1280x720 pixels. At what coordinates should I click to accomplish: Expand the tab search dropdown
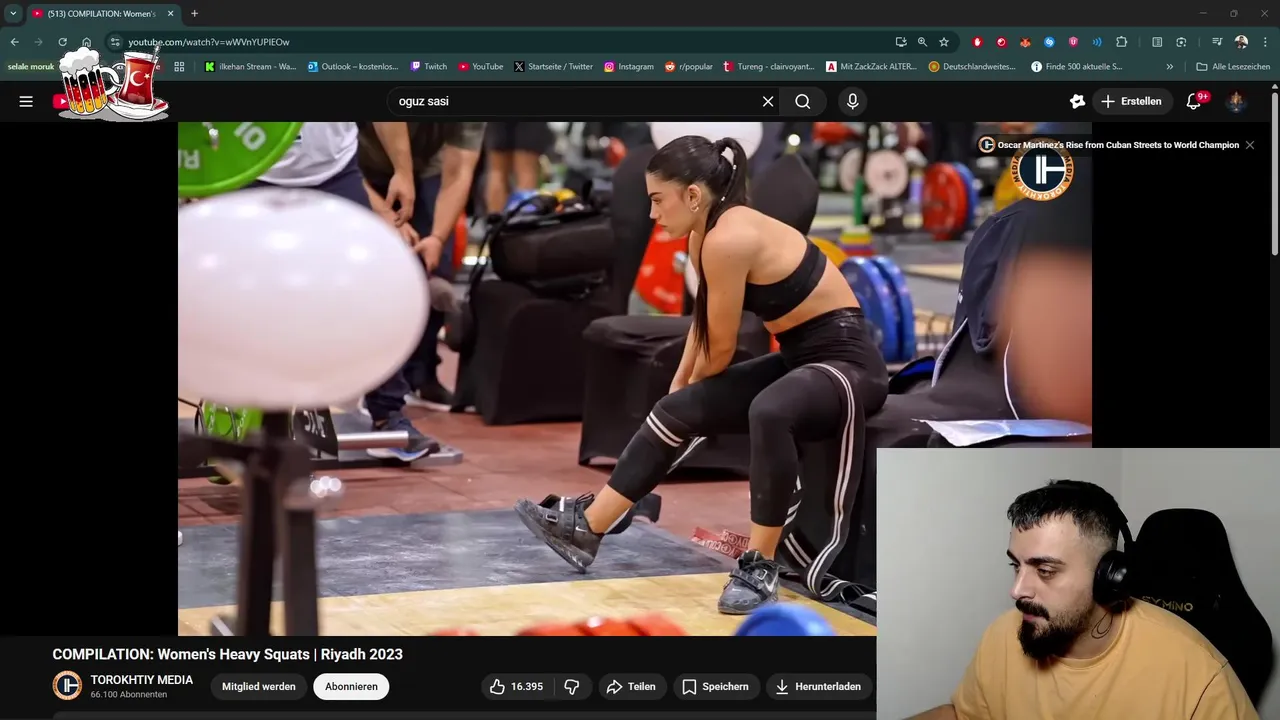(13, 13)
